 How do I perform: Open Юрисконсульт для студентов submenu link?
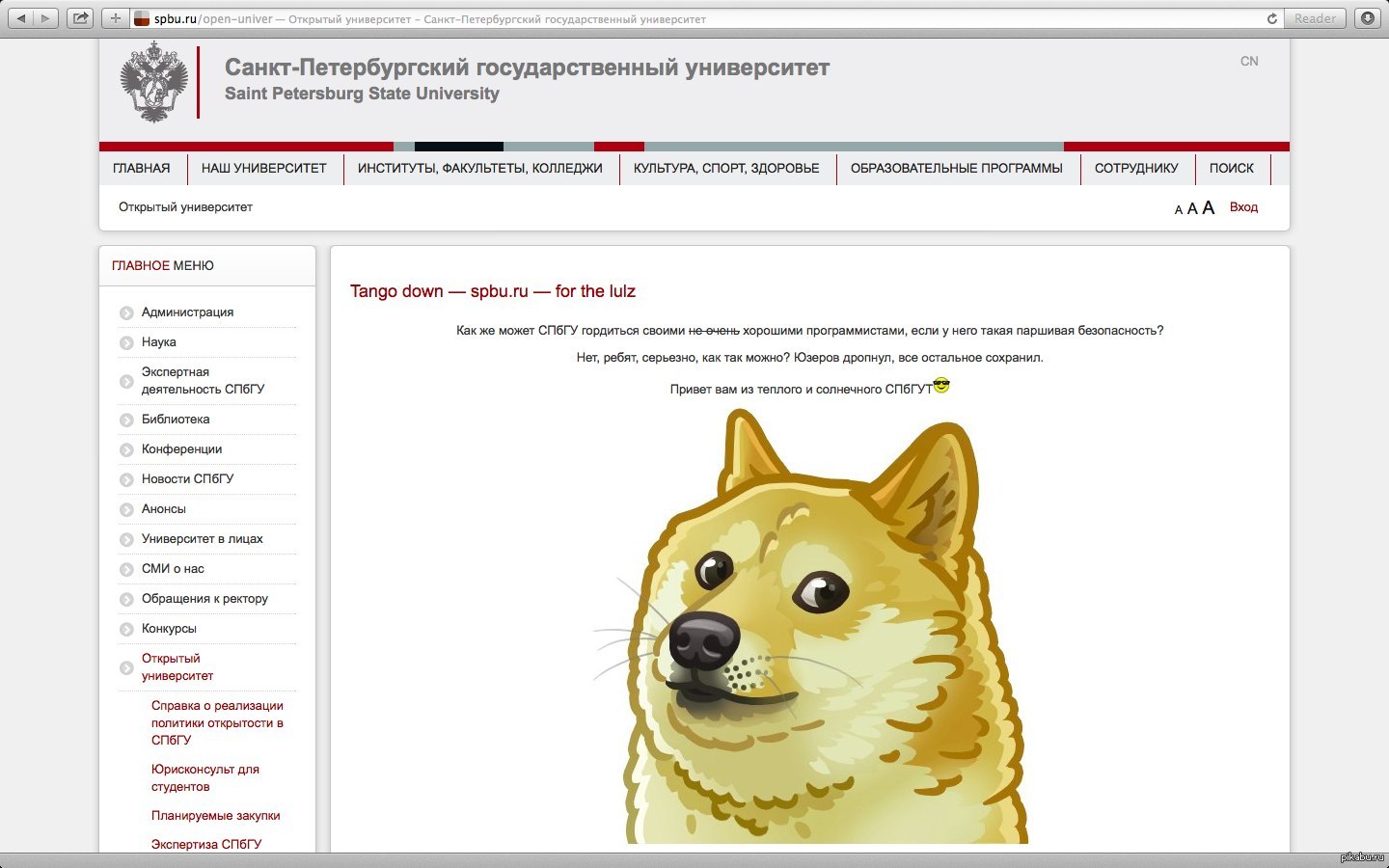[205, 777]
